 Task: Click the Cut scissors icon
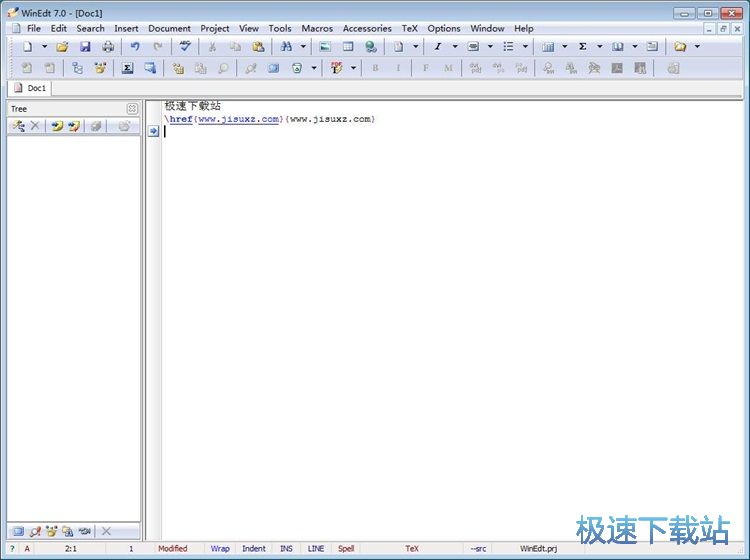(212, 46)
